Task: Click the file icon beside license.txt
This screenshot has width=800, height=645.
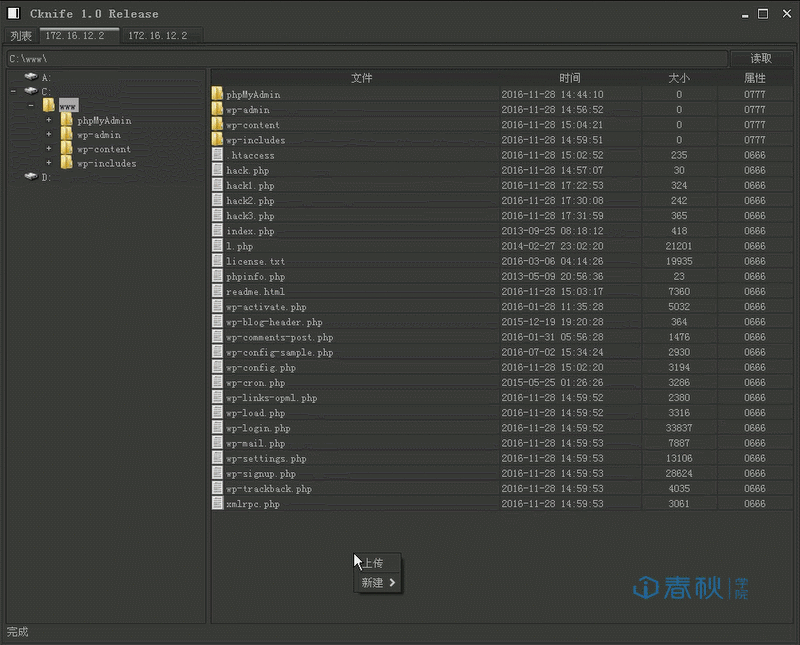Action: coord(219,261)
